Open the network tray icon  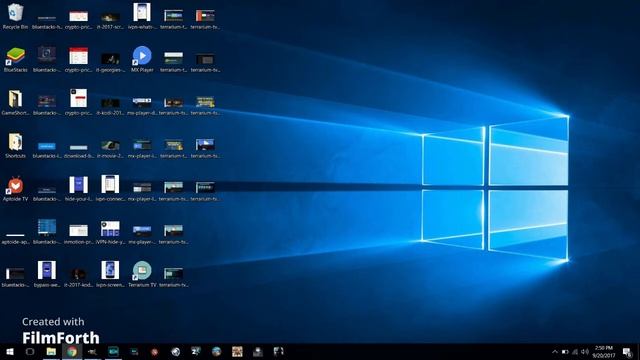click(575, 351)
